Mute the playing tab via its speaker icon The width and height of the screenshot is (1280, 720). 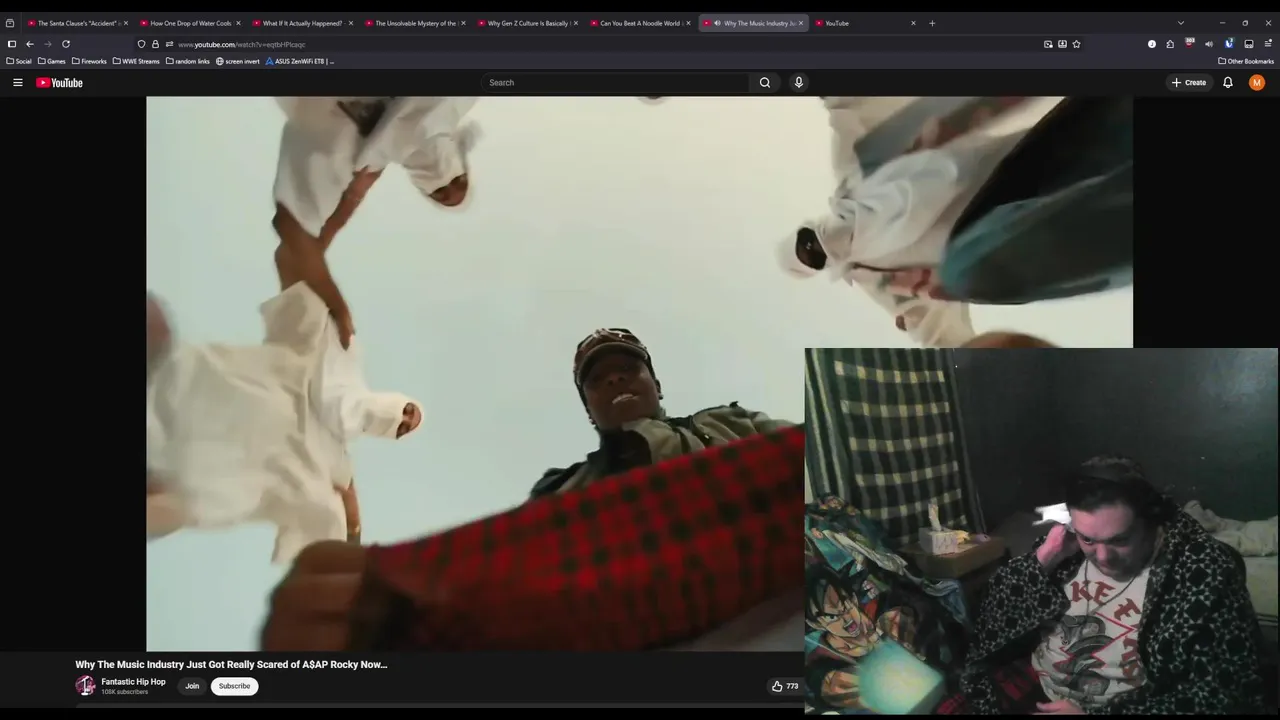pos(717,23)
